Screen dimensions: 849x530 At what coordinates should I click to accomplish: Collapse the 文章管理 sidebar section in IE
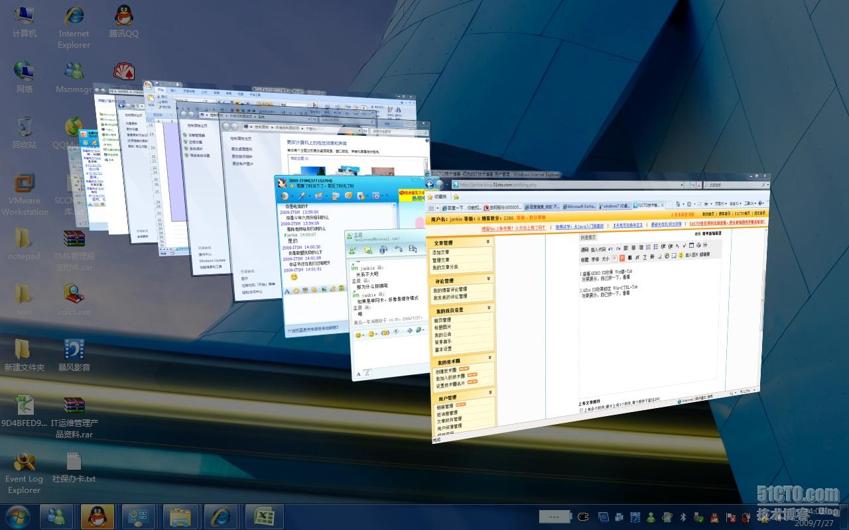[488, 242]
